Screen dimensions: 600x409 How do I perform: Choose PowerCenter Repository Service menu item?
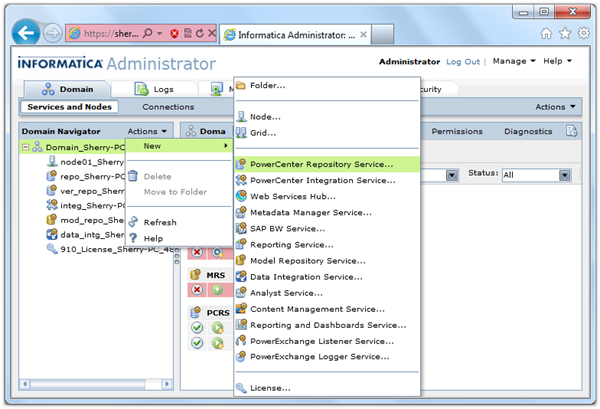pyautogui.click(x=327, y=164)
